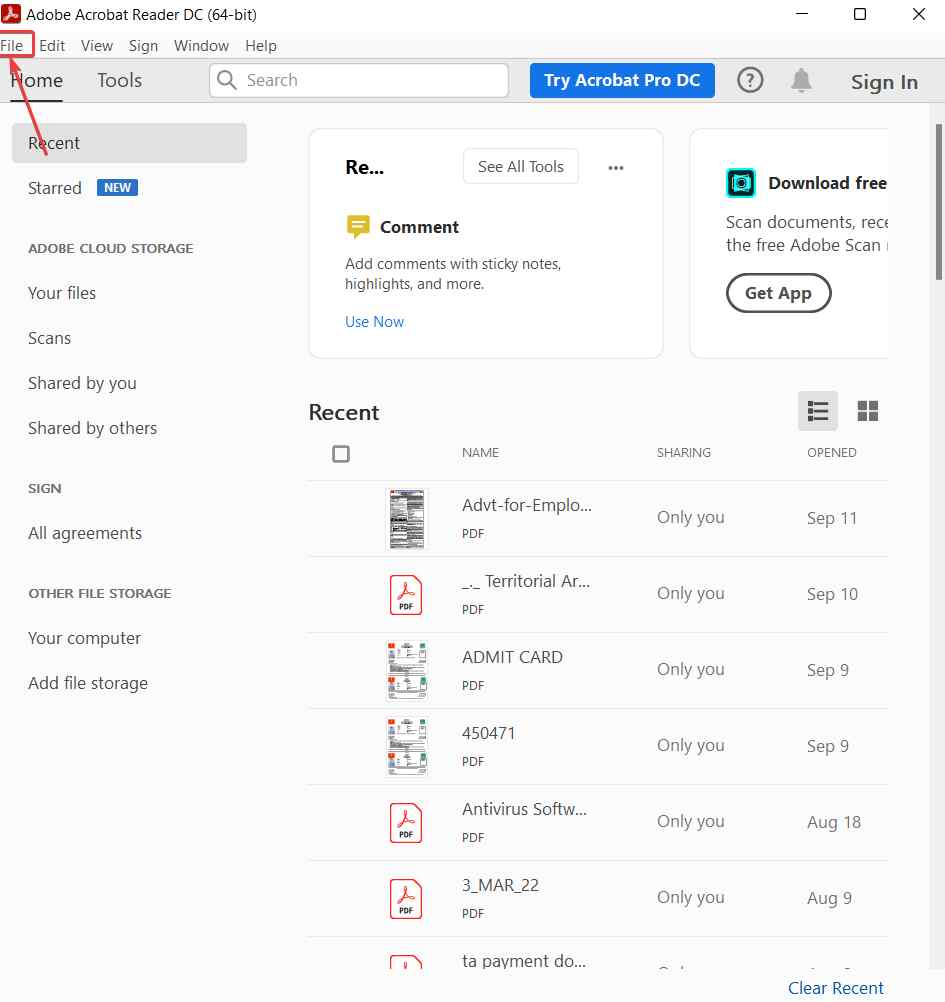Open the help question mark icon
This screenshot has width=945, height=1002.
pos(750,81)
